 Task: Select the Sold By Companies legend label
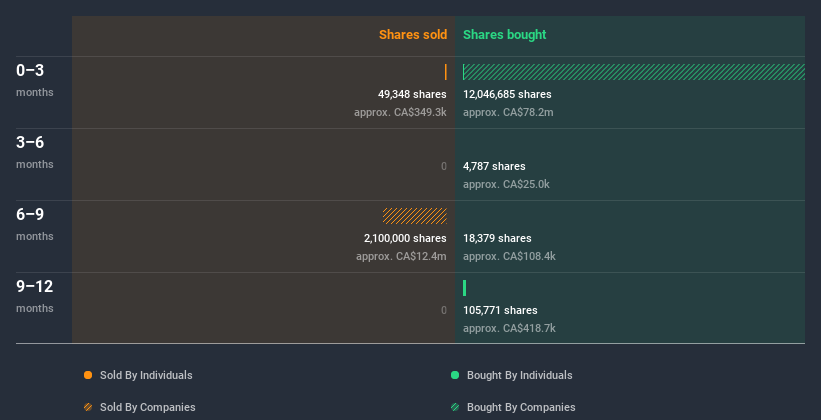pyautogui.click(x=148, y=407)
